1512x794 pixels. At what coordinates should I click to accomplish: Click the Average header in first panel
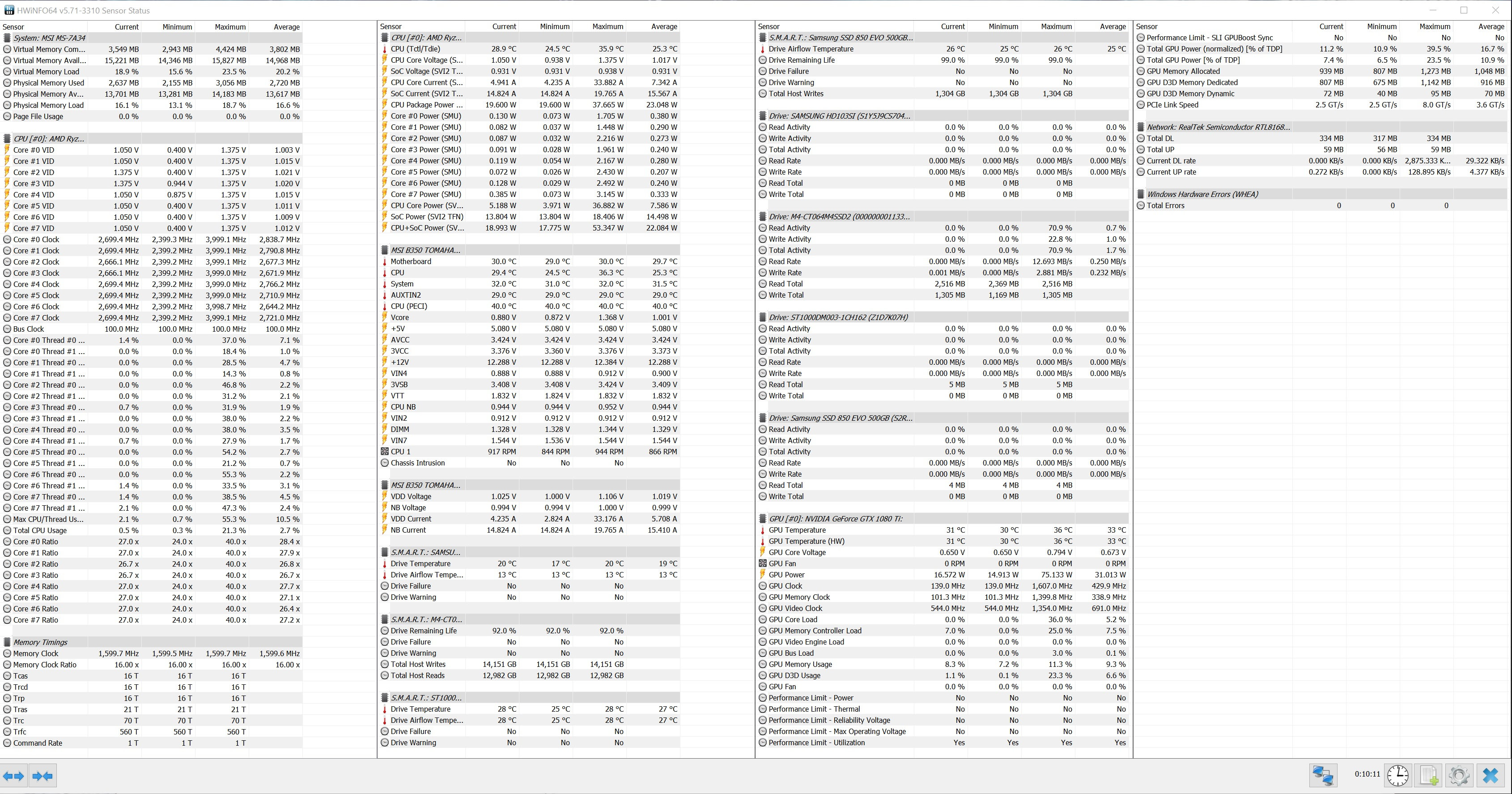click(286, 27)
